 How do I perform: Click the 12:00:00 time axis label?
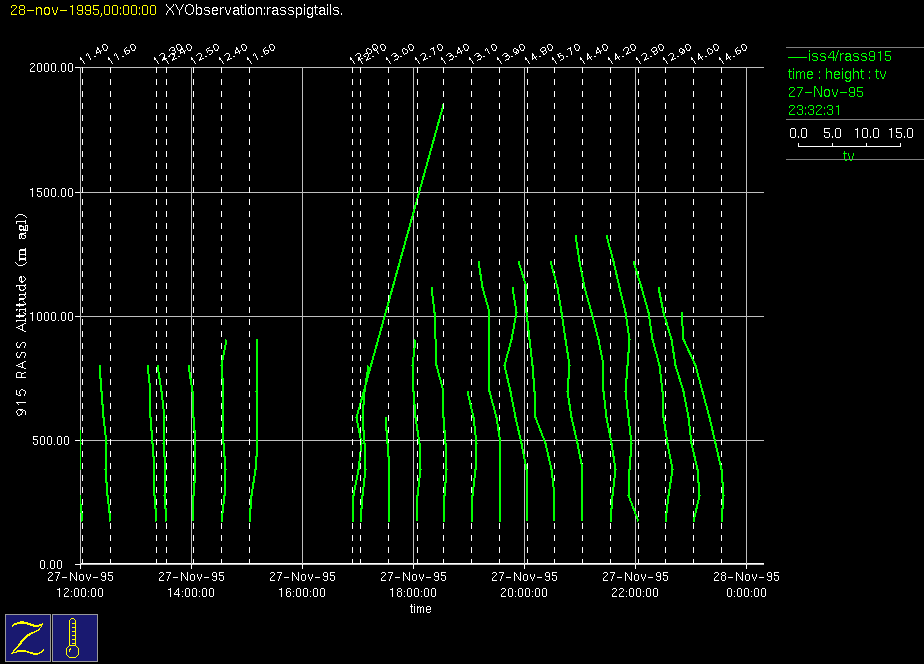pos(80,592)
